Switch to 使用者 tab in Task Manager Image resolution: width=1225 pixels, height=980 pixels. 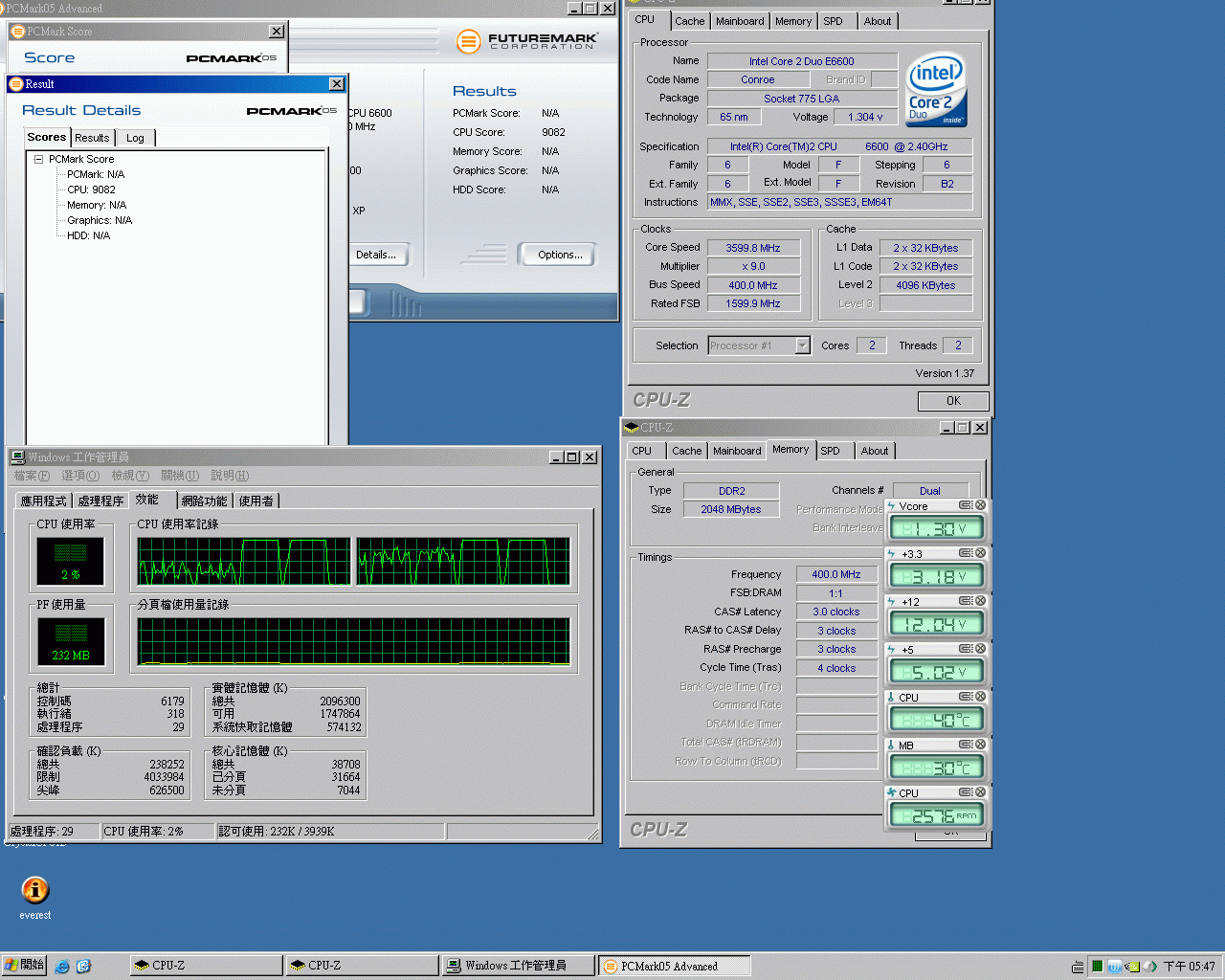pos(256,501)
